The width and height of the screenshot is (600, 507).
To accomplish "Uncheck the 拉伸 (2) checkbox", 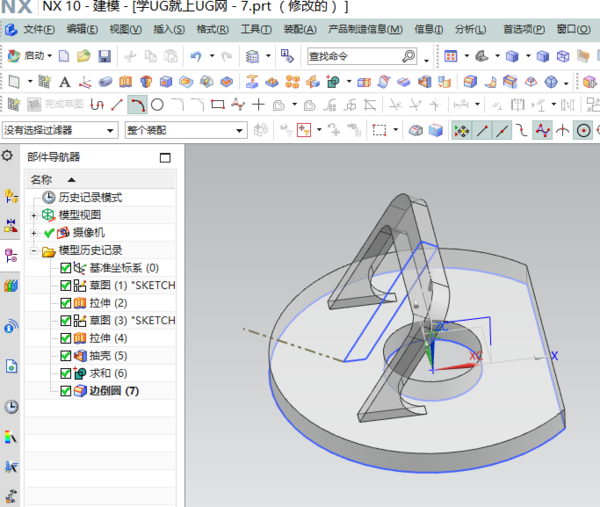I will tap(66, 303).
